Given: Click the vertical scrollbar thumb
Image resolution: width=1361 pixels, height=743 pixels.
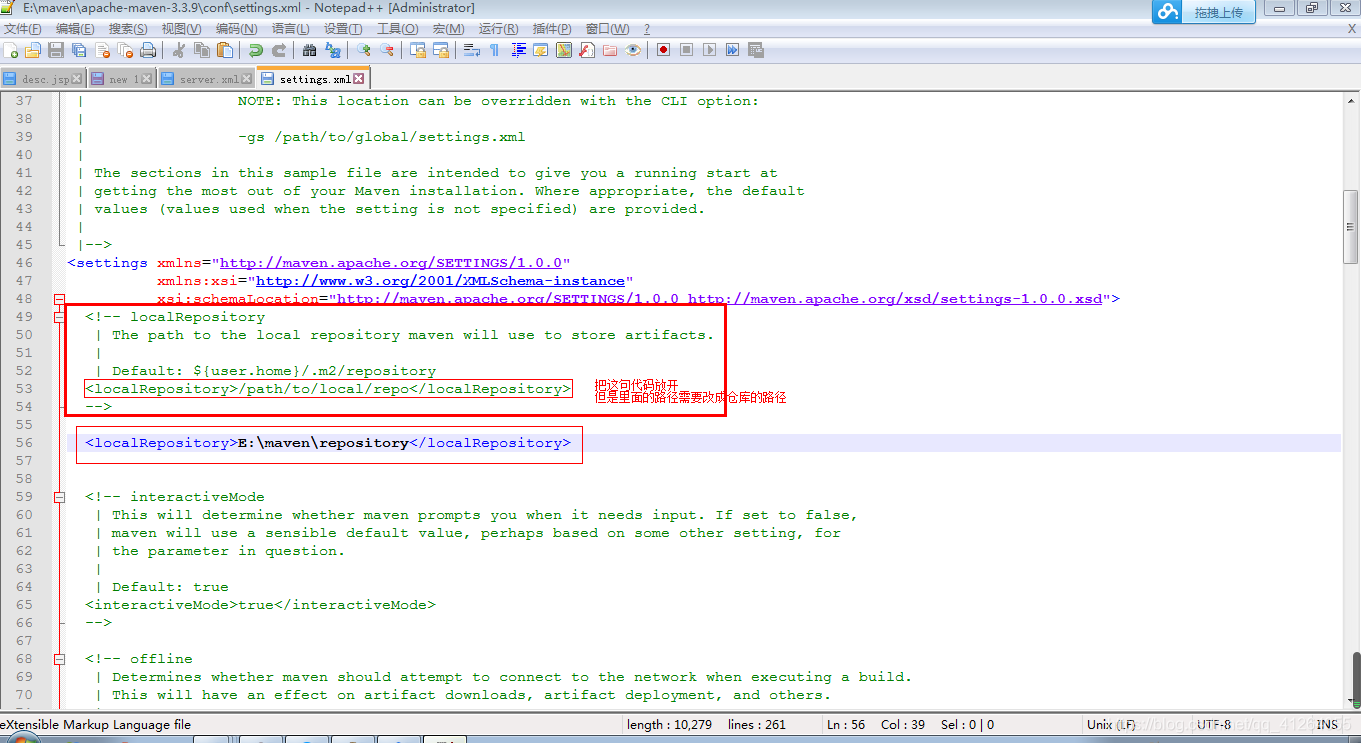Looking at the screenshot, I should [x=1351, y=226].
